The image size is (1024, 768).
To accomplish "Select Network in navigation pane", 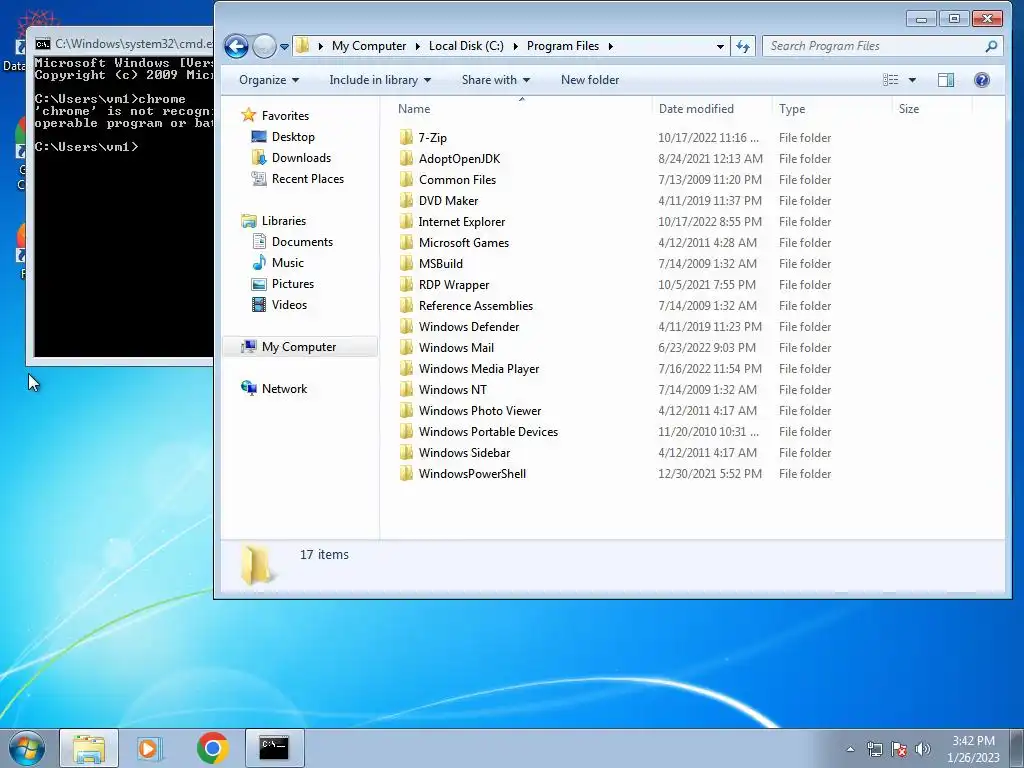I will (x=284, y=389).
